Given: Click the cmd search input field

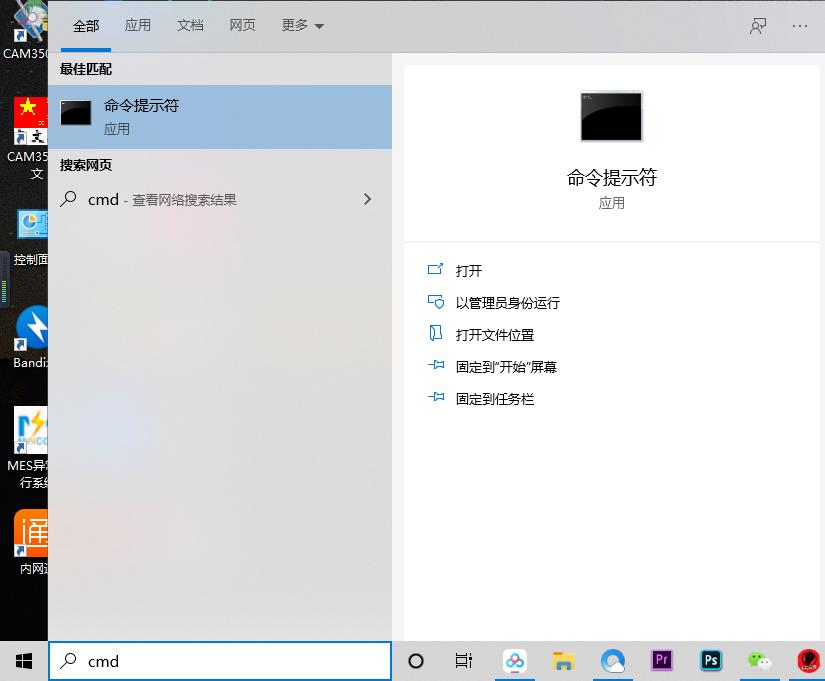Looking at the screenshot, I should pyautogui.click(x=220, y=661).
